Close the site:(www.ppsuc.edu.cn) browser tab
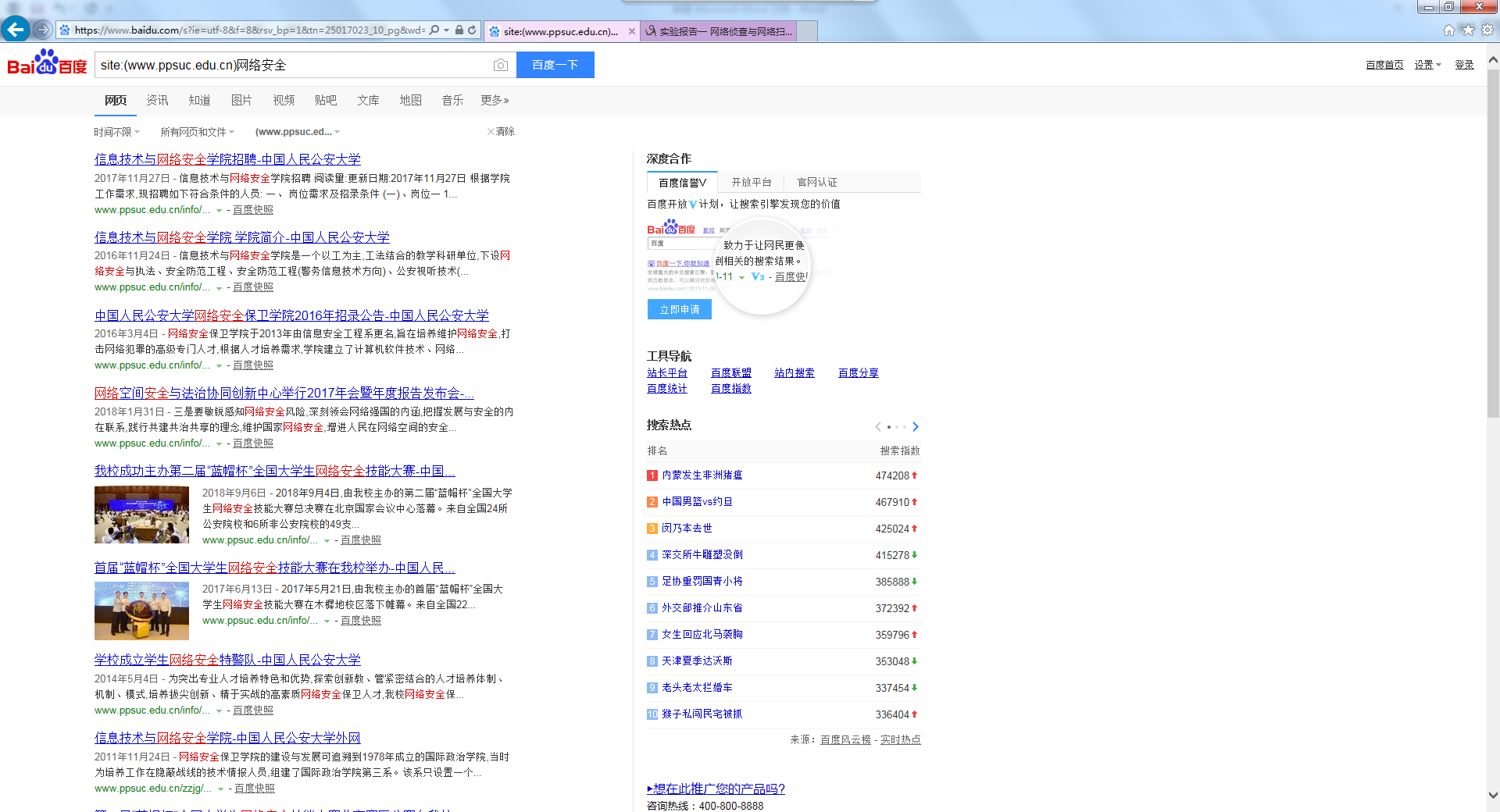This screenshot has height=812, width=1500. click(632, 31)
